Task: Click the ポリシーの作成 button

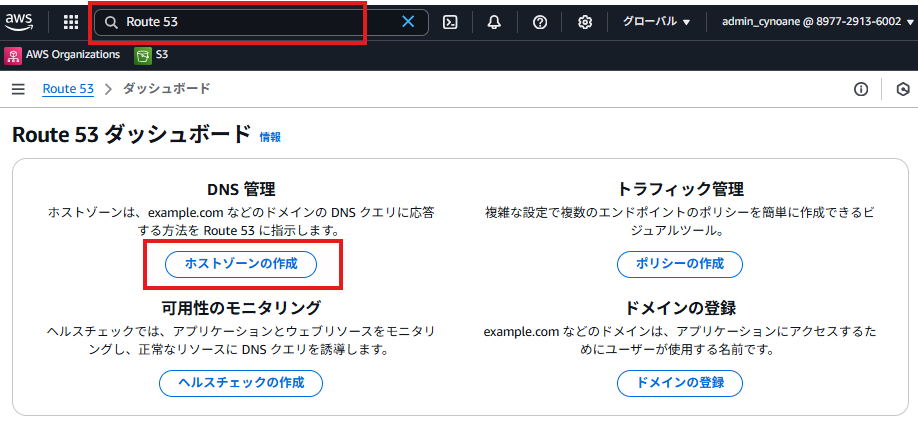Action: (x=680, y=264)
